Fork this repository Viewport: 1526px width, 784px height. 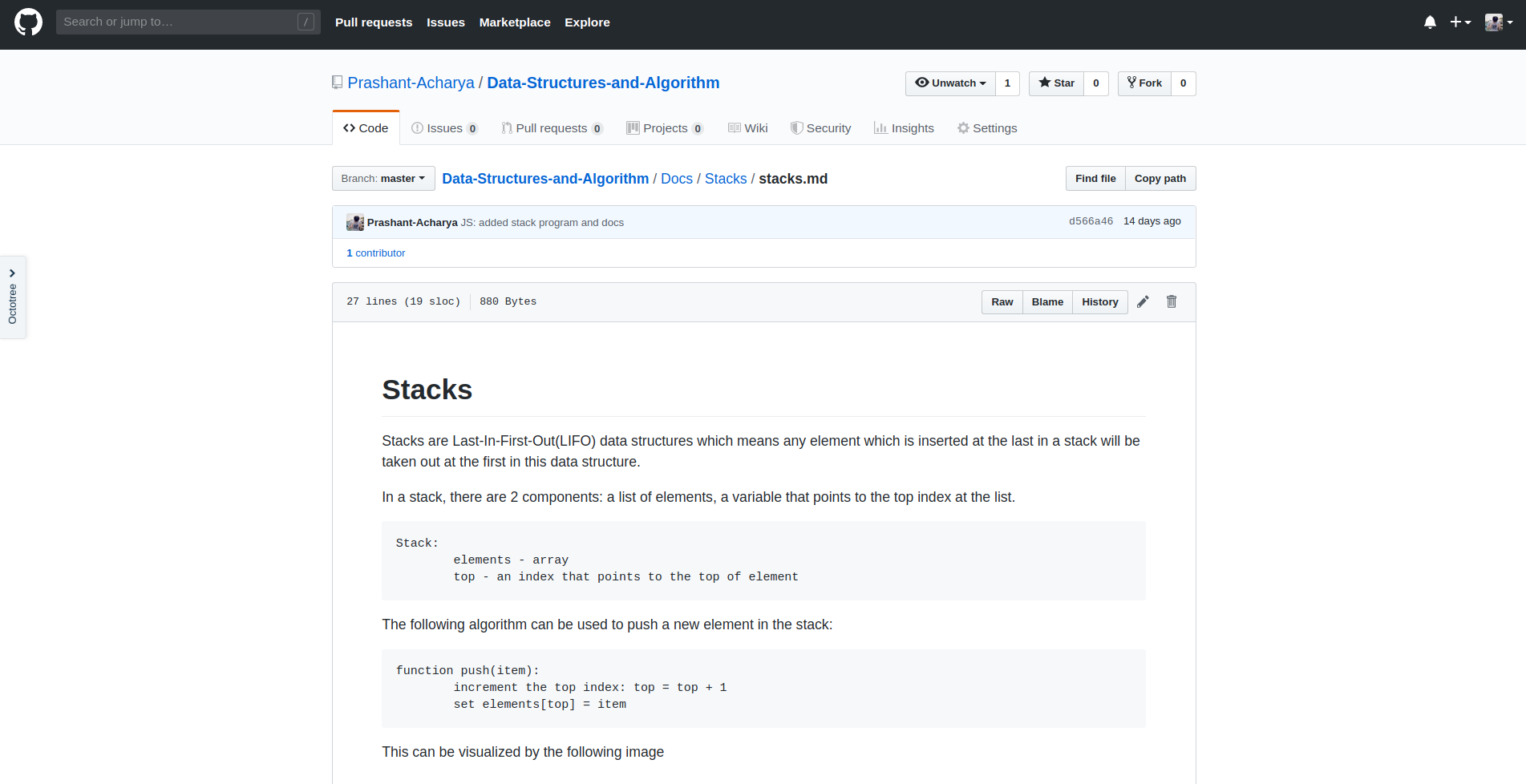pyautogui.click(x=1144, y=83)
